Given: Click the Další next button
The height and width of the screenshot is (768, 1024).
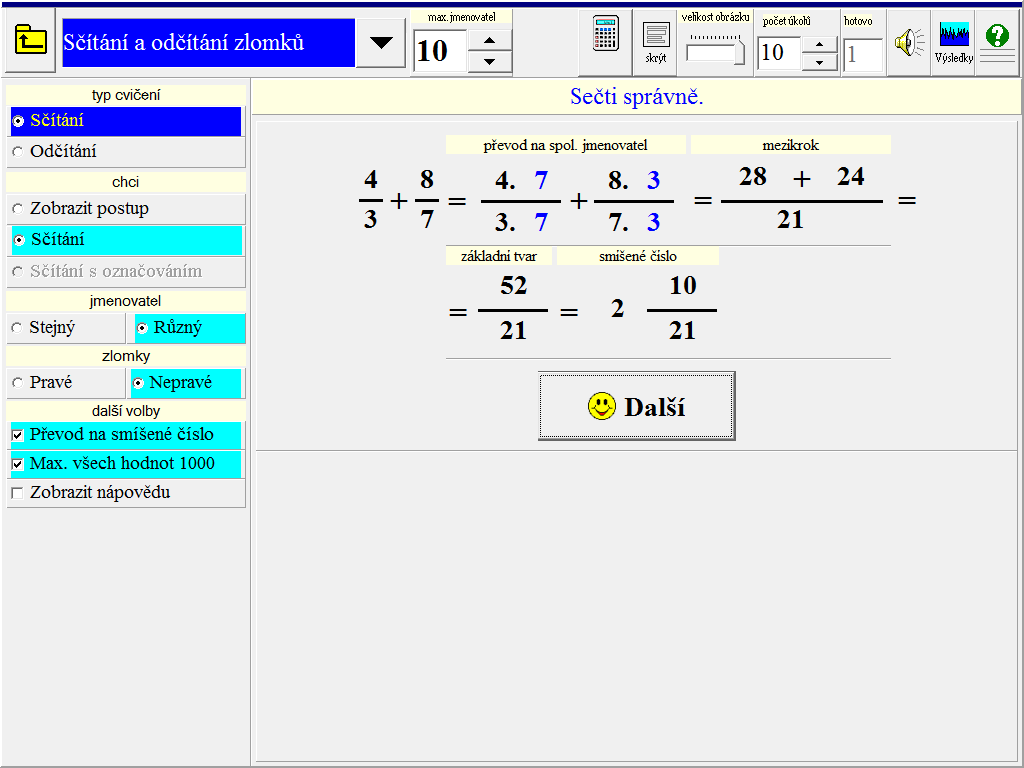Looking at the screenshot, I should [637, 406].
